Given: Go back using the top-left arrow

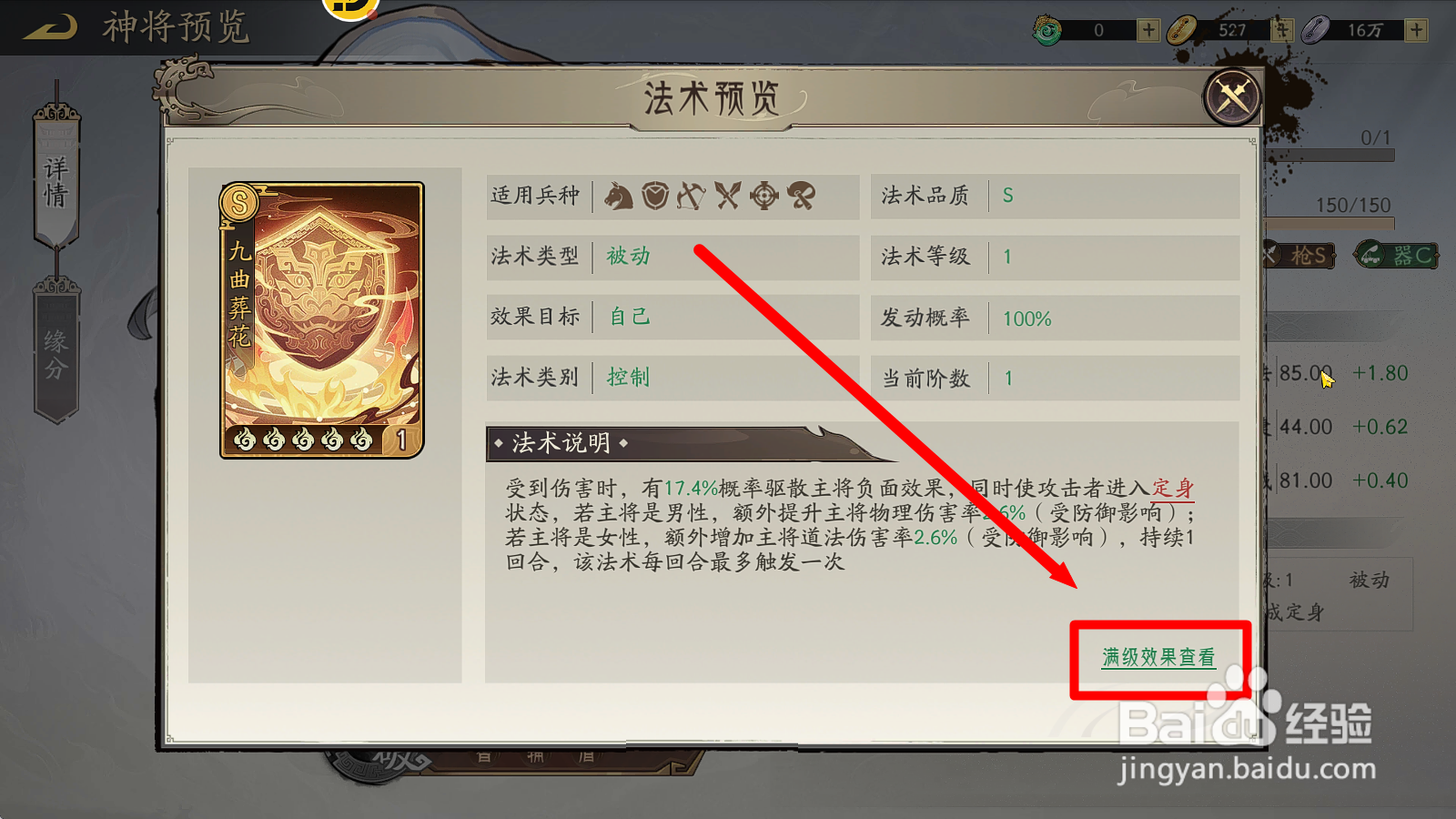Looking at the screenshot, I should pyautogui.click(x=50, y=27).
